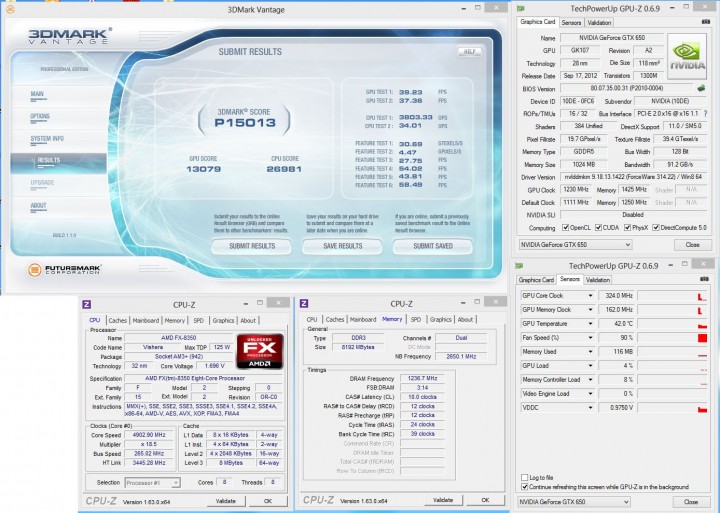This screenshot has height=513, width=720.
Task: Click the SUBMIT SAVED button
Action: pyautogui.click(x=433, y=246)
